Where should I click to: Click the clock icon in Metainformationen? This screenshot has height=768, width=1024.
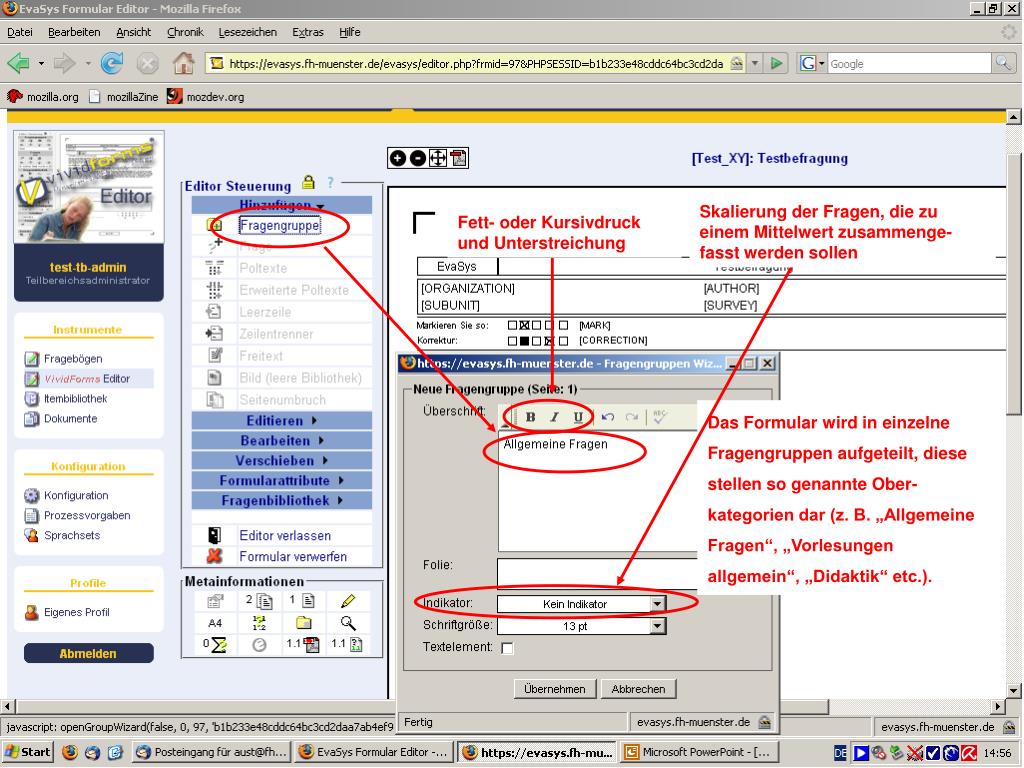(259, 645)
